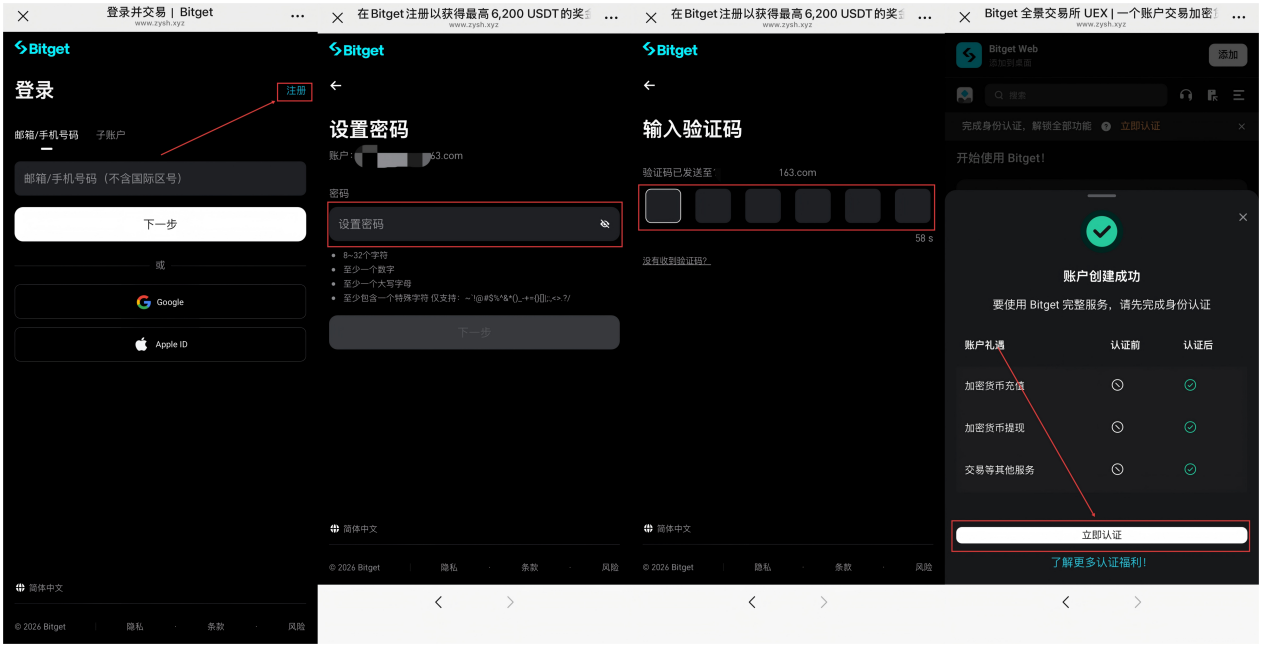Open 风险 footer link on login screen
This screenshot has height=647, width=1262.
(297, 627)
